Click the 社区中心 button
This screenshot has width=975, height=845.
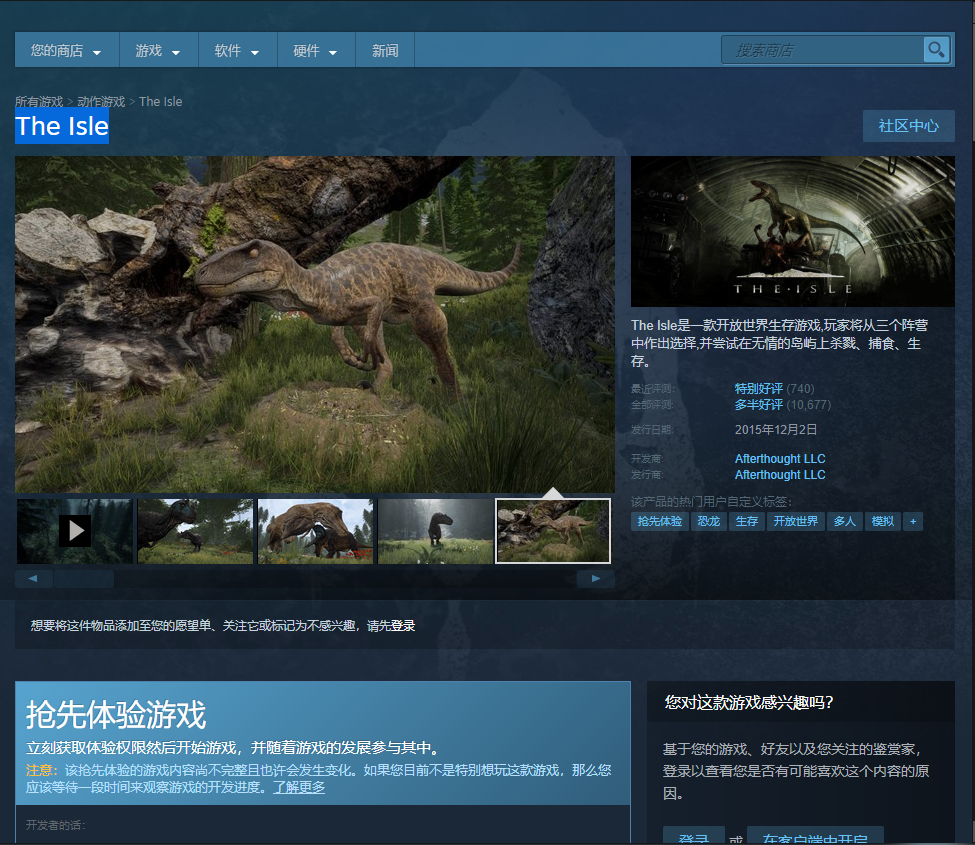tap(908, 126)
